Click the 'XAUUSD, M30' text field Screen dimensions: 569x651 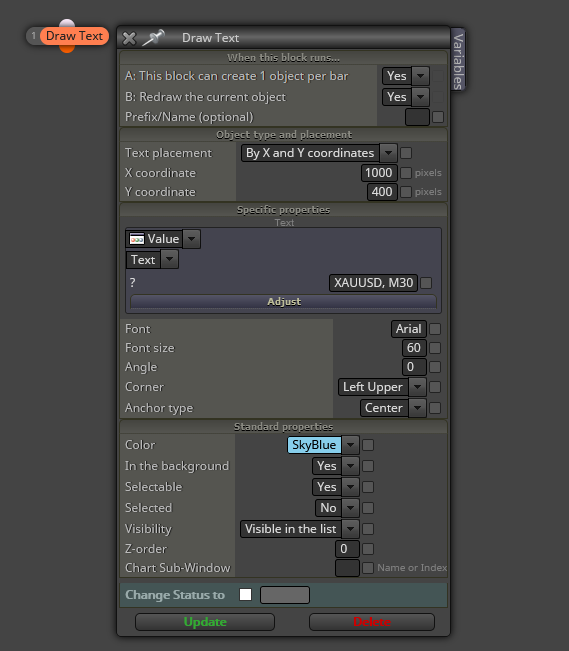tap(373, 283)
